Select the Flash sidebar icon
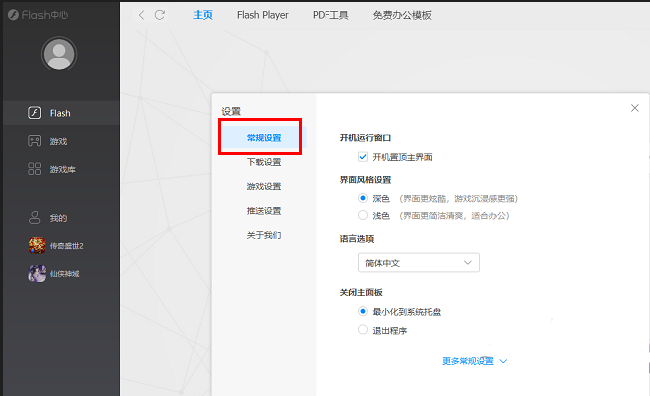650x396 pixels. pos(34,113)
